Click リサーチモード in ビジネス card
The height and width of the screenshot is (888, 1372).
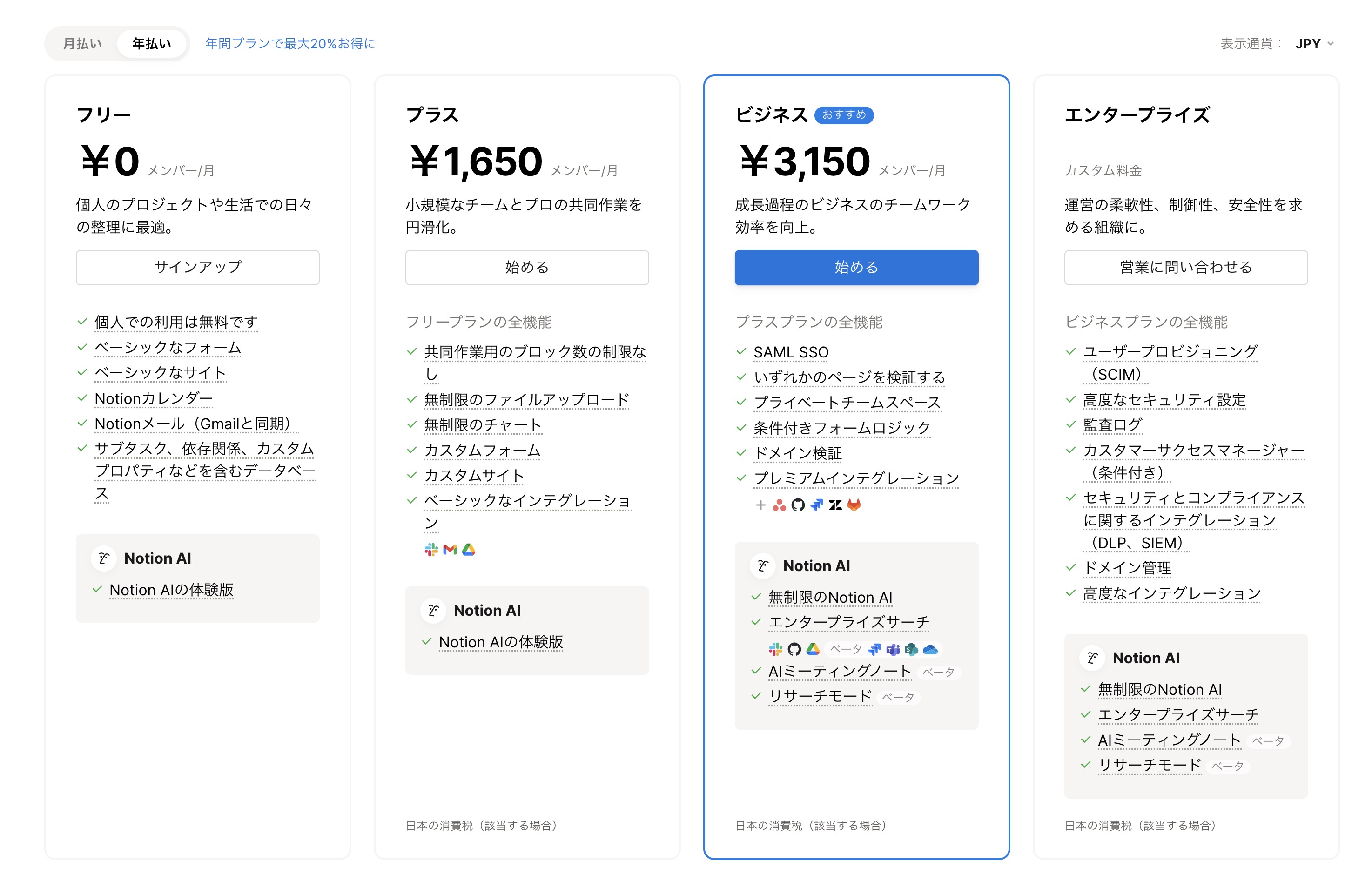821,697
